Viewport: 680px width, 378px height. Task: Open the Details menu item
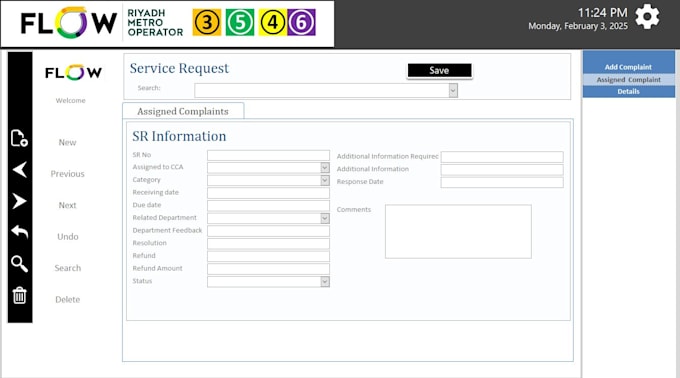pos(628,91)
